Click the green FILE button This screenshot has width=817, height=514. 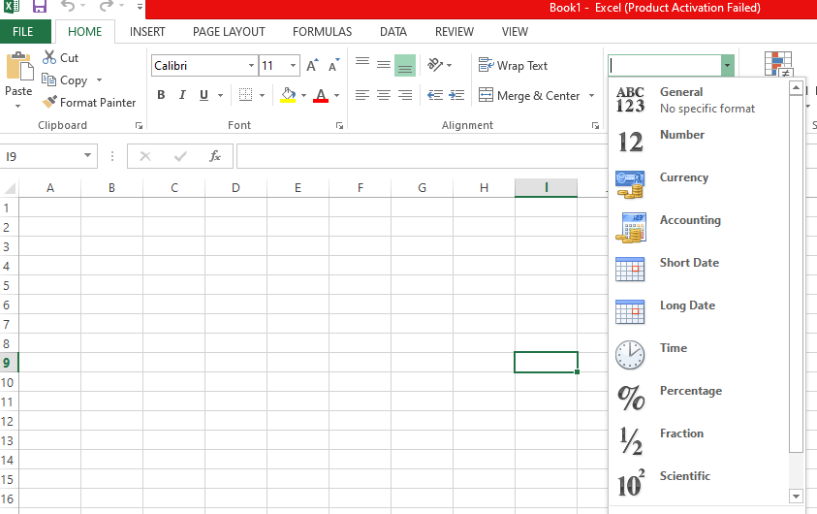pos(23,32)
